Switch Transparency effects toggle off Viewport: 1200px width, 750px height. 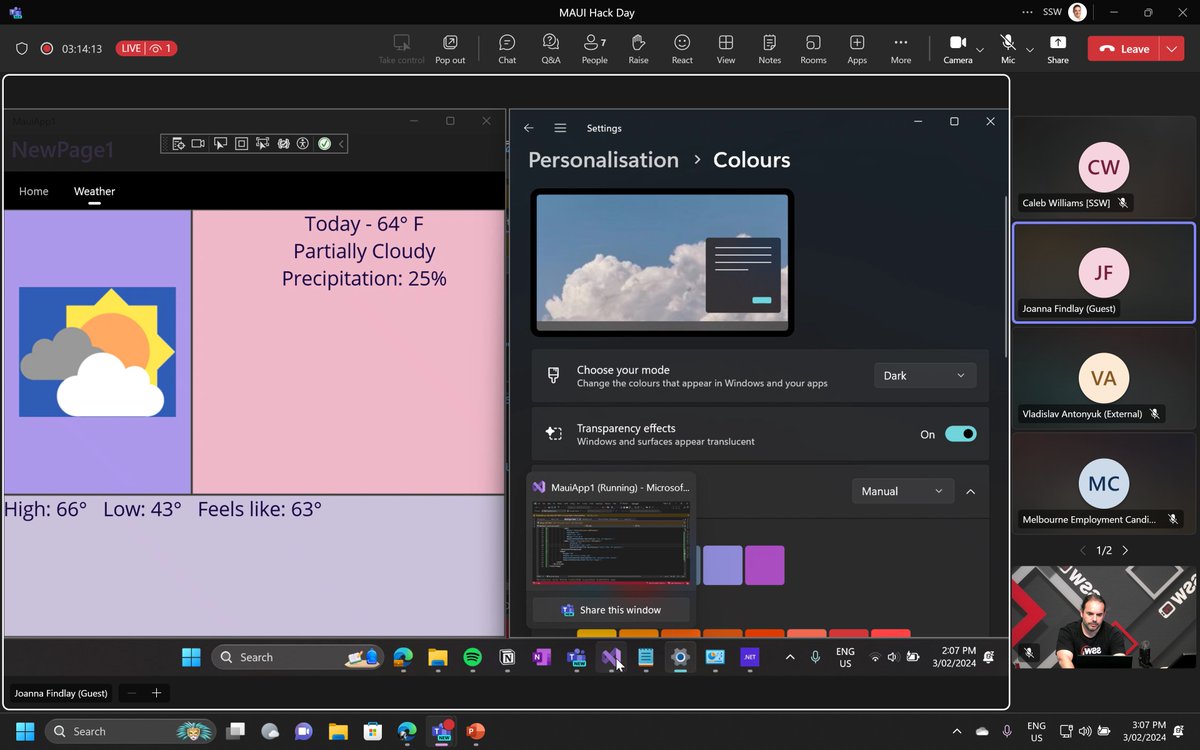pyautogui.click(x=960, y=434)
